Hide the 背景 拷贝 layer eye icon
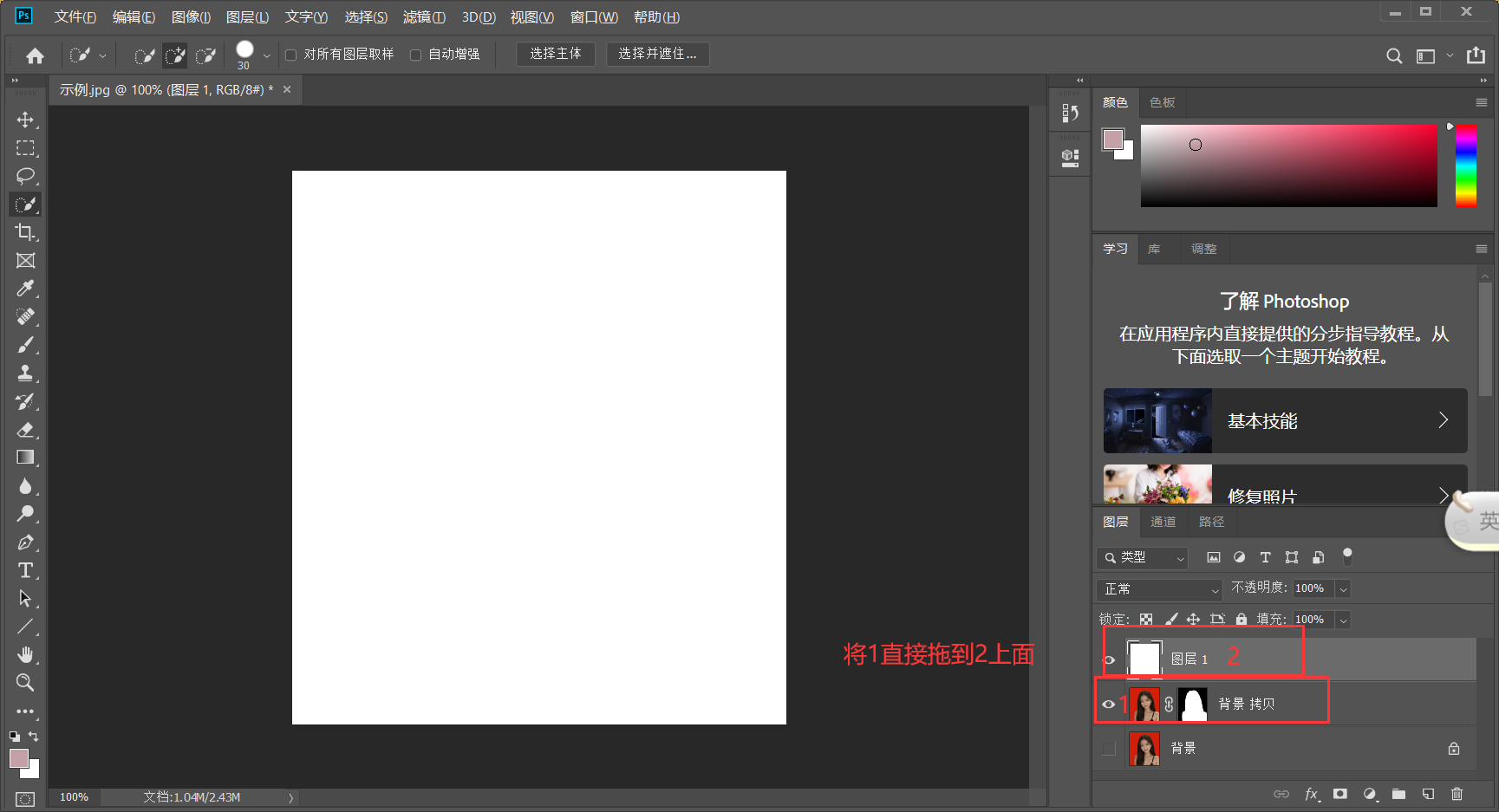1499x812 pixels. point(1109,705)
